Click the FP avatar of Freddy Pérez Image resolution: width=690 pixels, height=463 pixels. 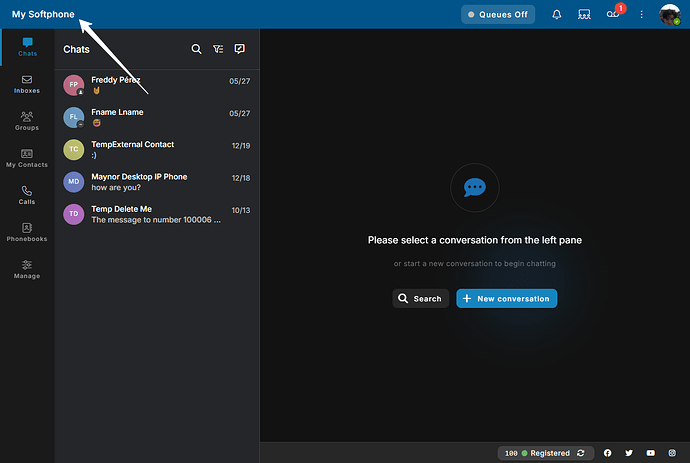[x=73, y=85]
